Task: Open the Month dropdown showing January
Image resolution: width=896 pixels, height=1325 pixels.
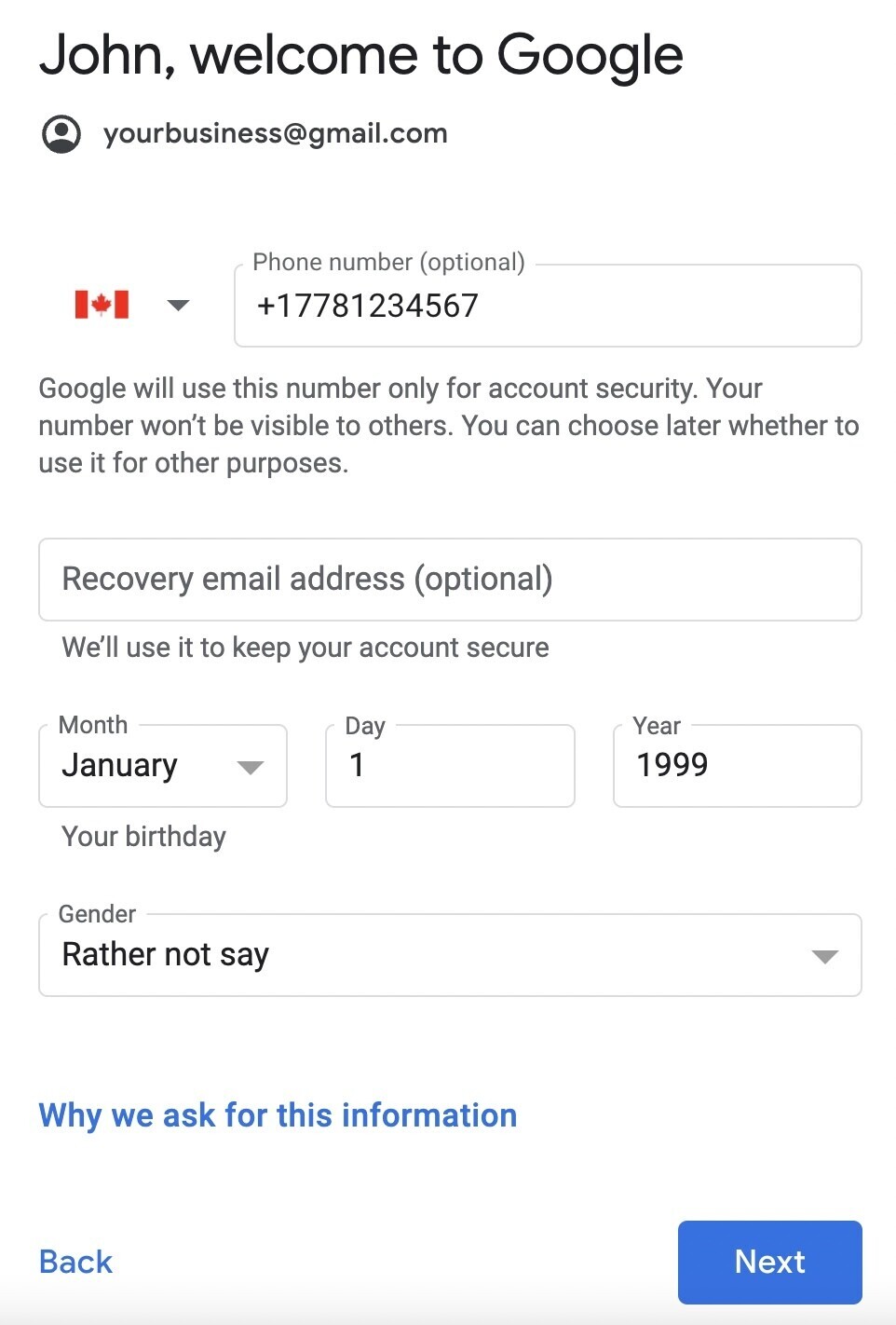Action: tap(163, 766)
